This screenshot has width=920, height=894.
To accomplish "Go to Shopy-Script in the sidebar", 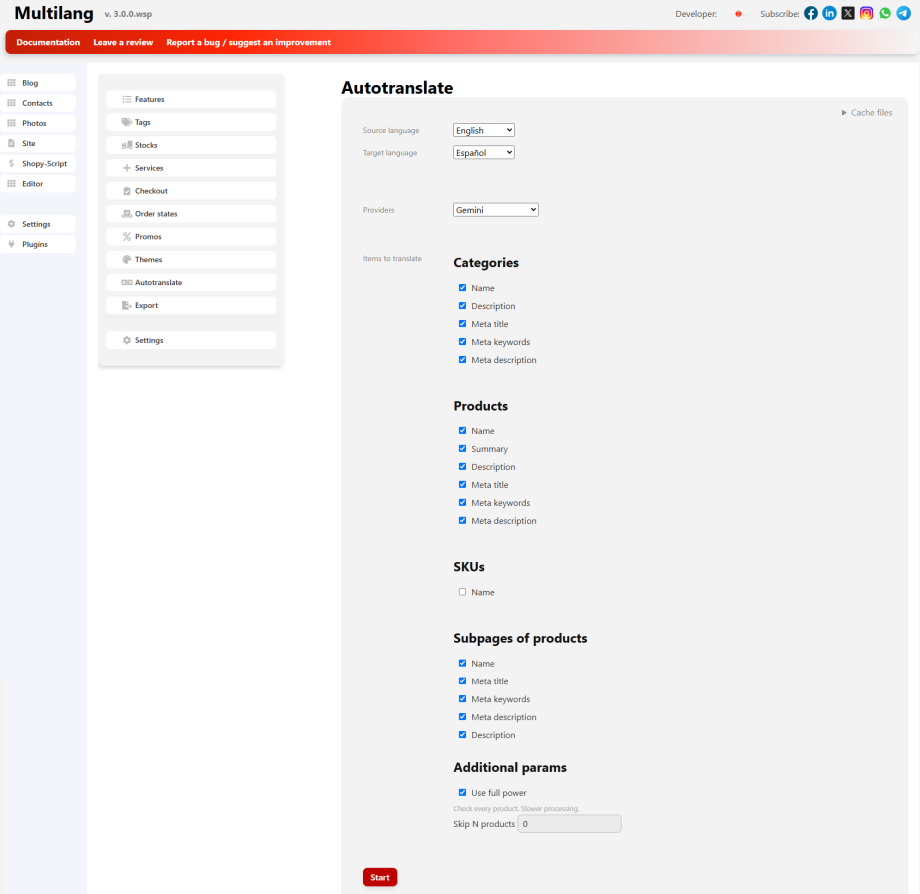I will pyautogui.click(x=38, y=164).
